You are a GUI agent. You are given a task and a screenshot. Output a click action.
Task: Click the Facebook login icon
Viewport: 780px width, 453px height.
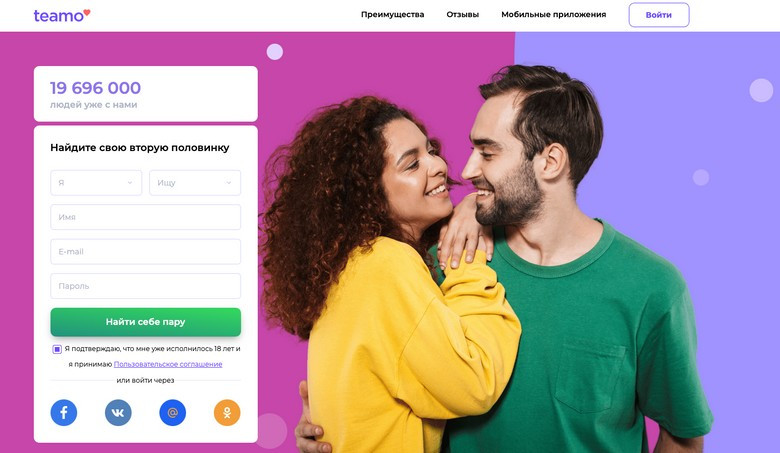coord(64,412)
